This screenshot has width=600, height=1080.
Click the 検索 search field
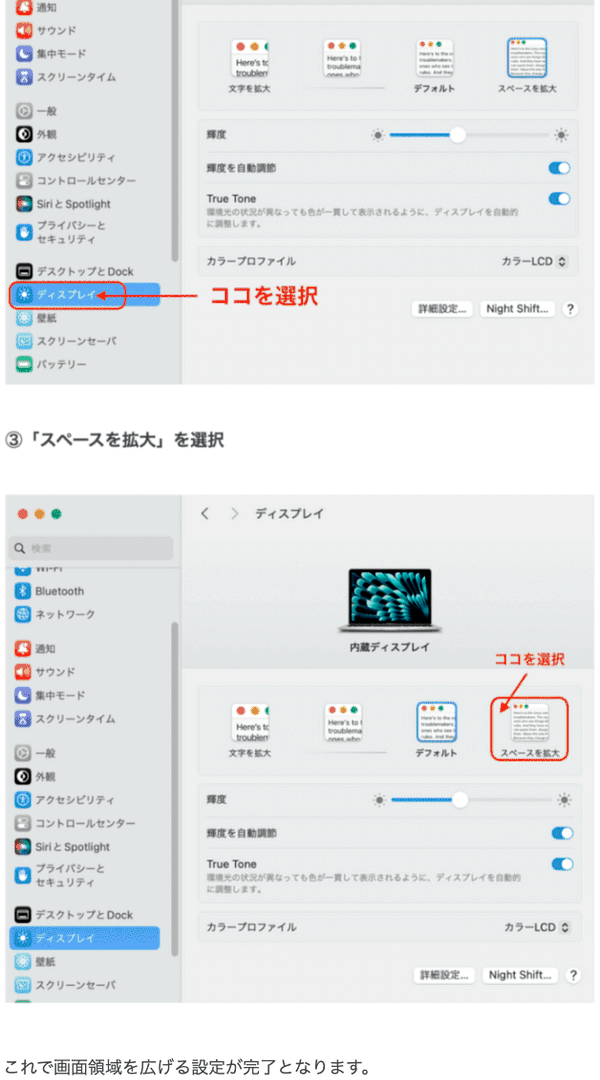click(90, 548)
